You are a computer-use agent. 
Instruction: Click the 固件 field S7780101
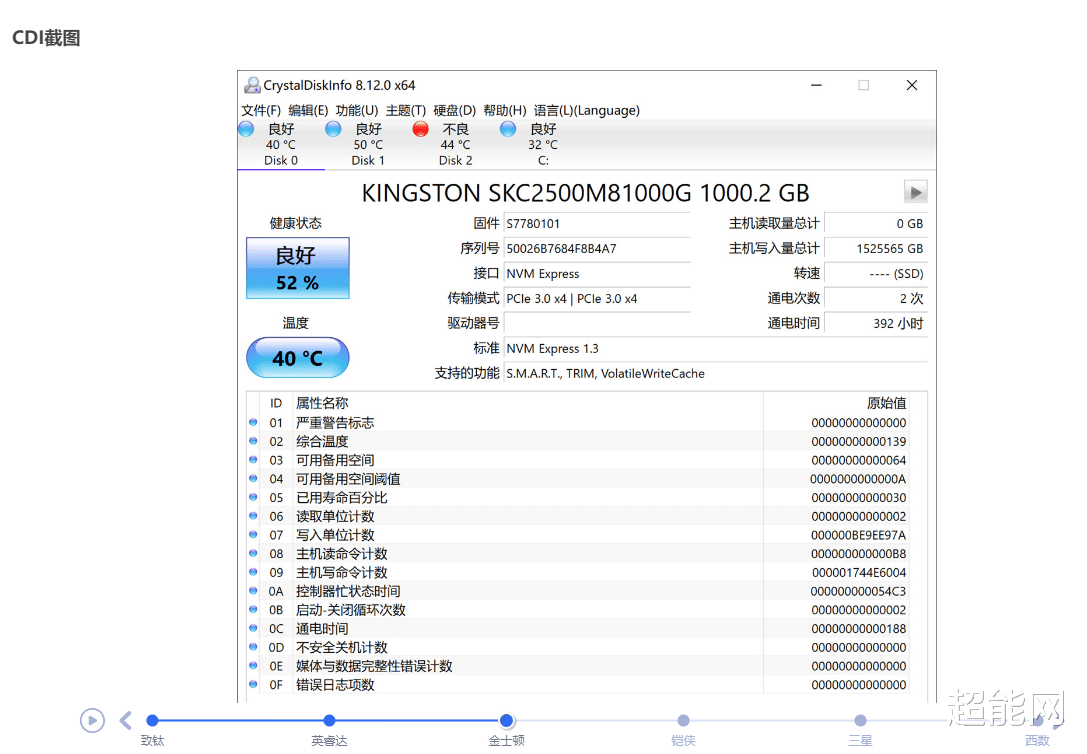(x=597, y=224)
